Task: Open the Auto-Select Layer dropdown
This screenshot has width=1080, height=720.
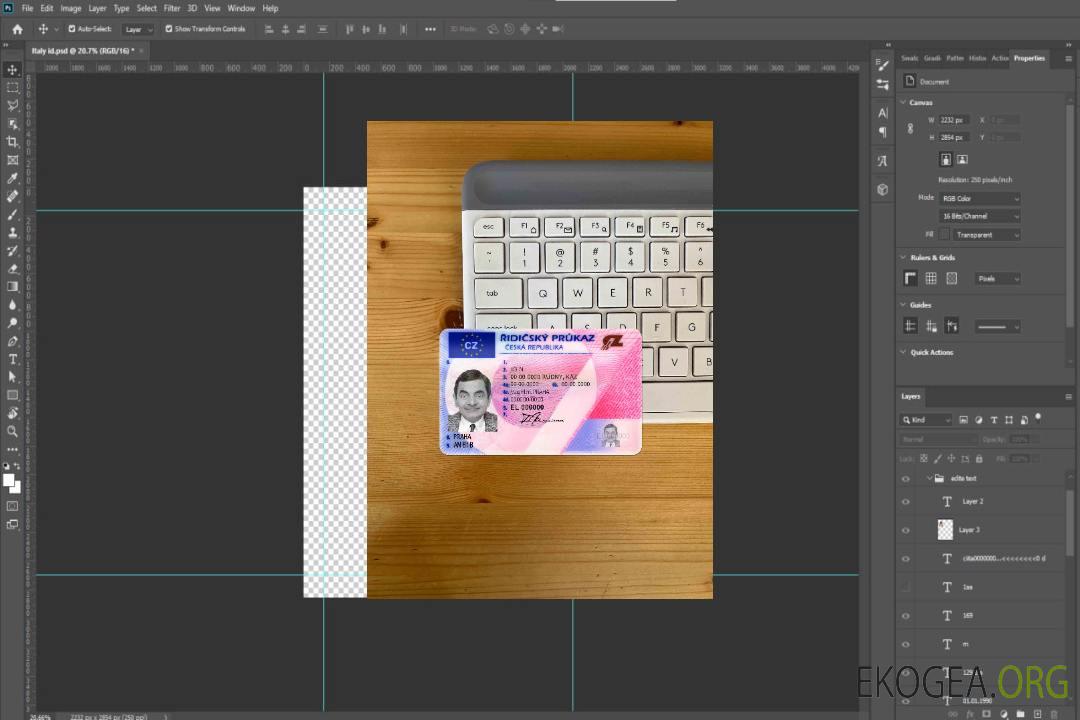Action: [x=138, y=29]
